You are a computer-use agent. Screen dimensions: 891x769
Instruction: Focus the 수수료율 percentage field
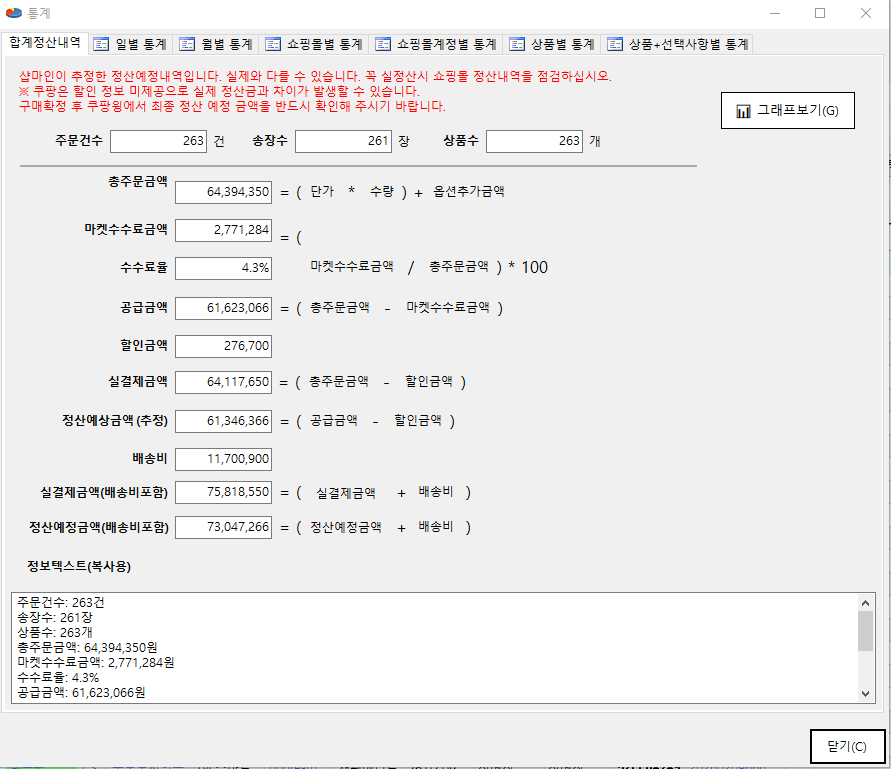pyautogui.click(x=223, y=268)
